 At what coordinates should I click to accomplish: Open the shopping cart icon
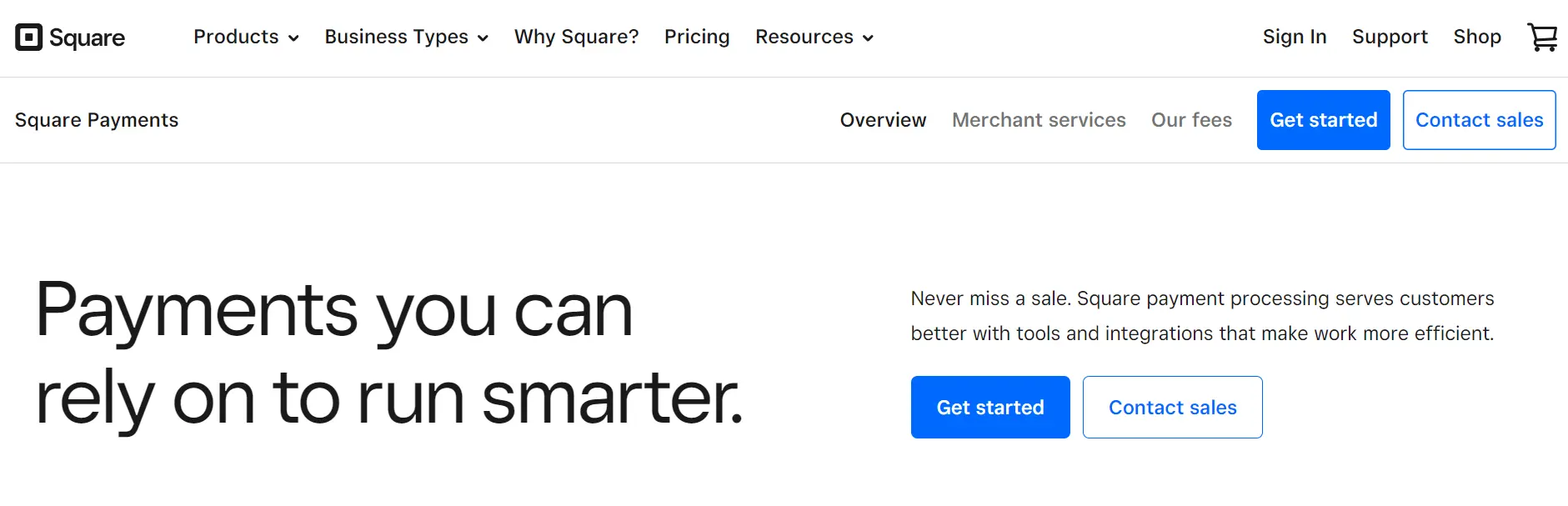pos(1542,38)
